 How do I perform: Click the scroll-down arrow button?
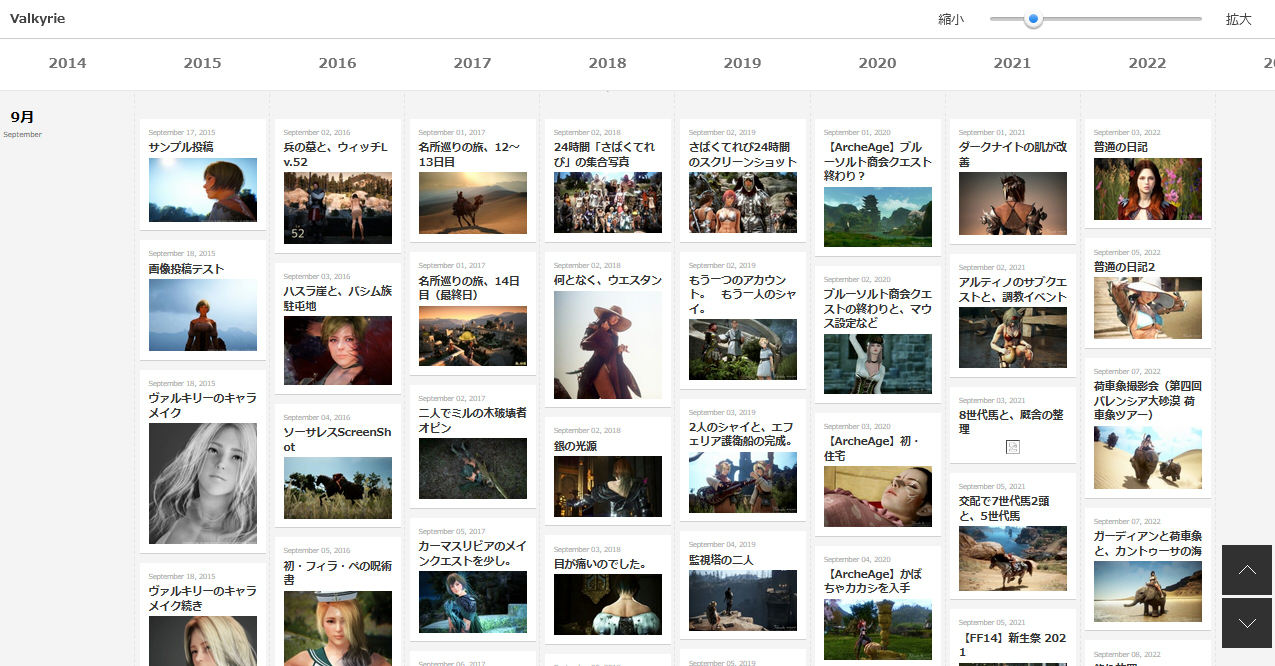coord(1247,623)
